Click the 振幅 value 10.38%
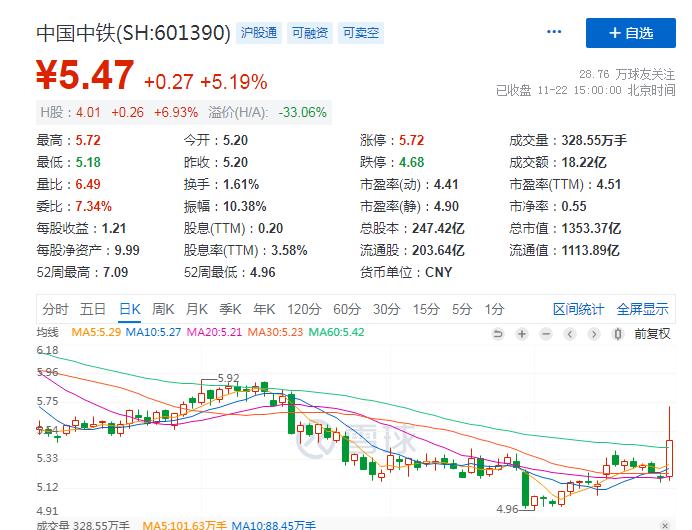This screenshot has width=692, height=530. coord(244,207)
